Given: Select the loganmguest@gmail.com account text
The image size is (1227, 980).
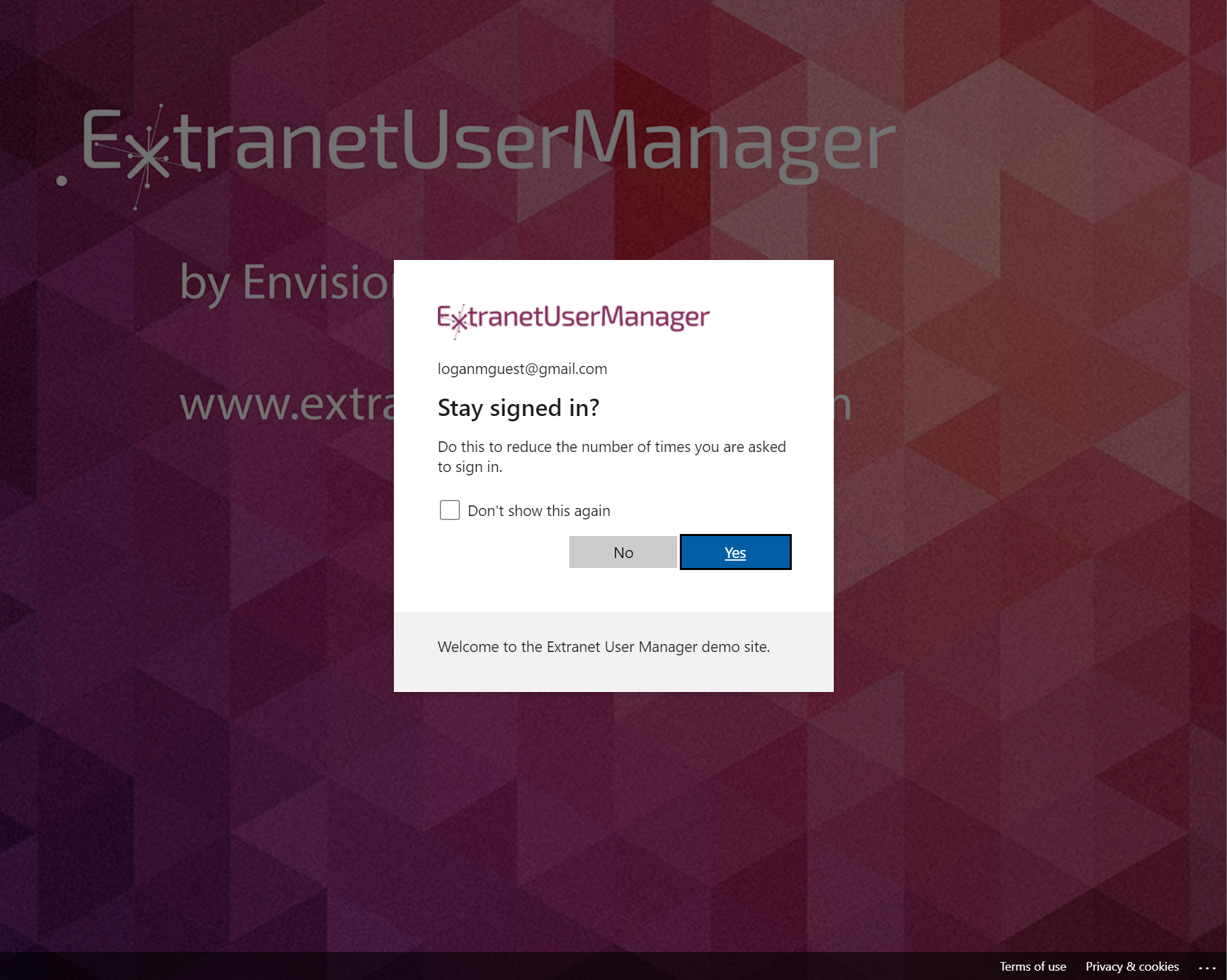Looking at the screenshot, I should point(522,369).
